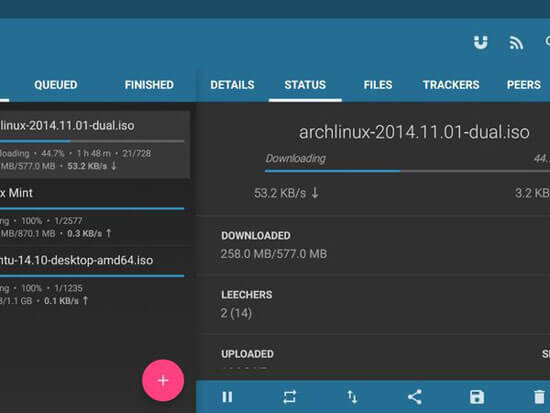Share the torrent using the share icon
Screen dimensions: 550x413
point(414,397)
